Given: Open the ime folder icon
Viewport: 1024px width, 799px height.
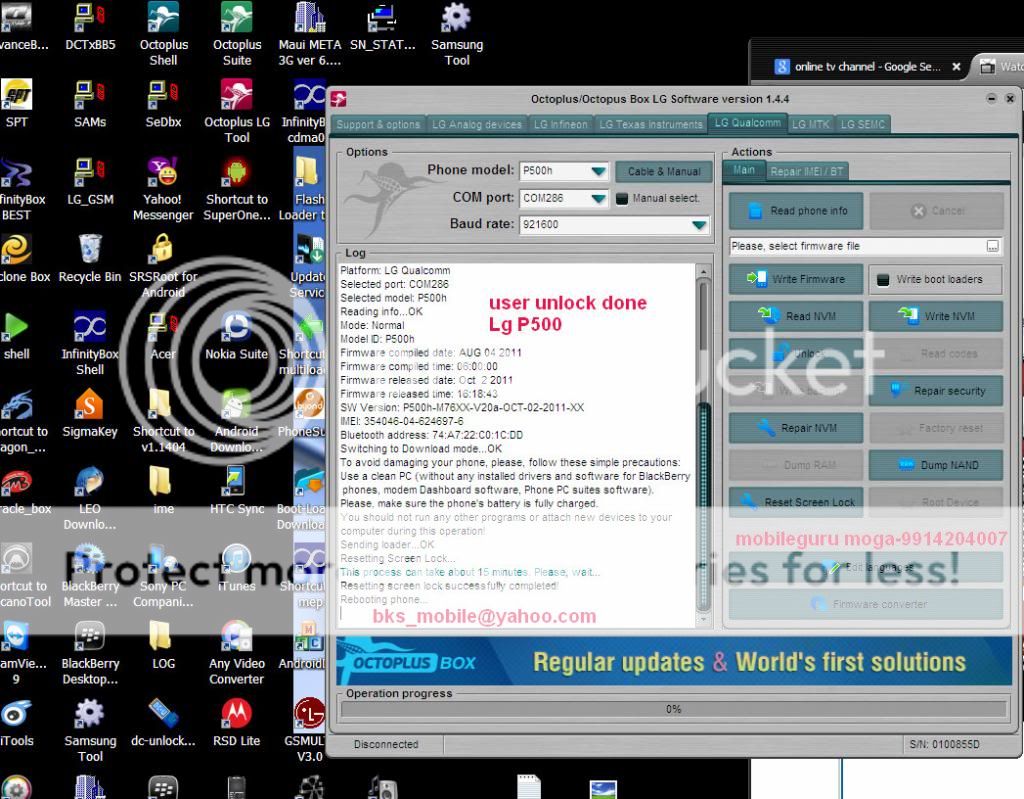Looking at the screenshot, I should click(163, 490).
